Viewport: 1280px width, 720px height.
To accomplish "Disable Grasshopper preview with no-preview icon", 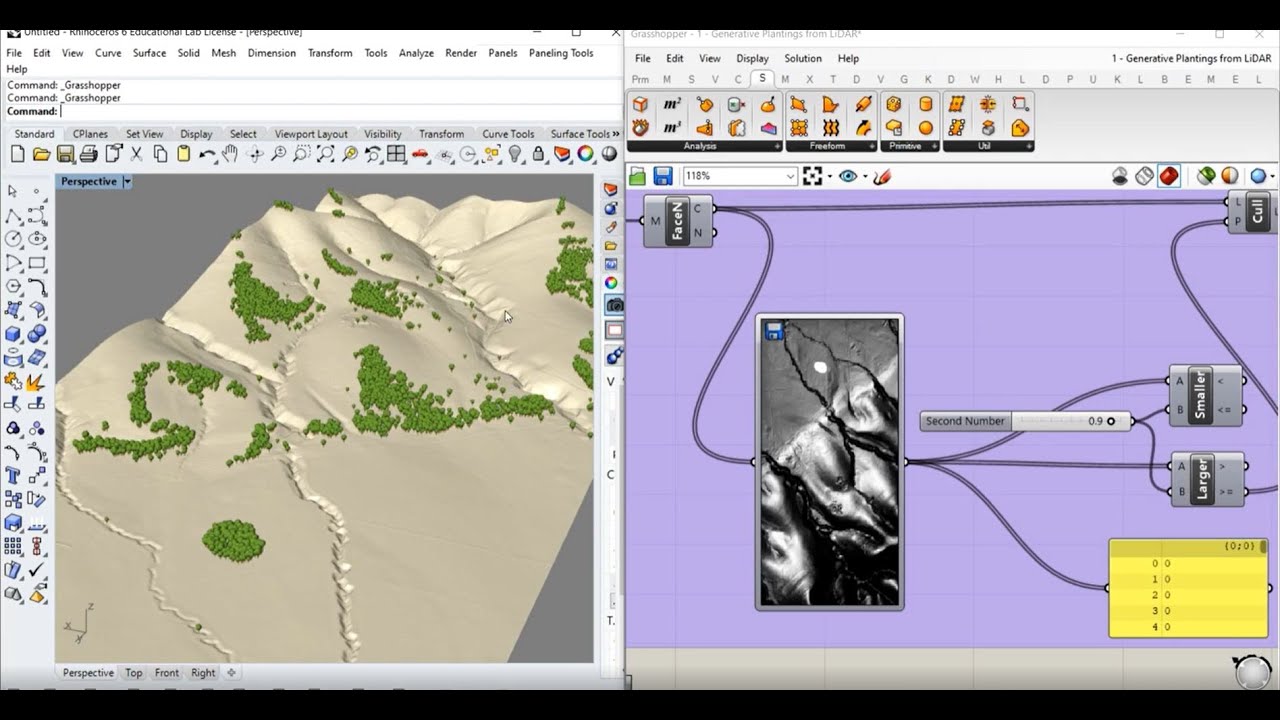I will 1121,176.
